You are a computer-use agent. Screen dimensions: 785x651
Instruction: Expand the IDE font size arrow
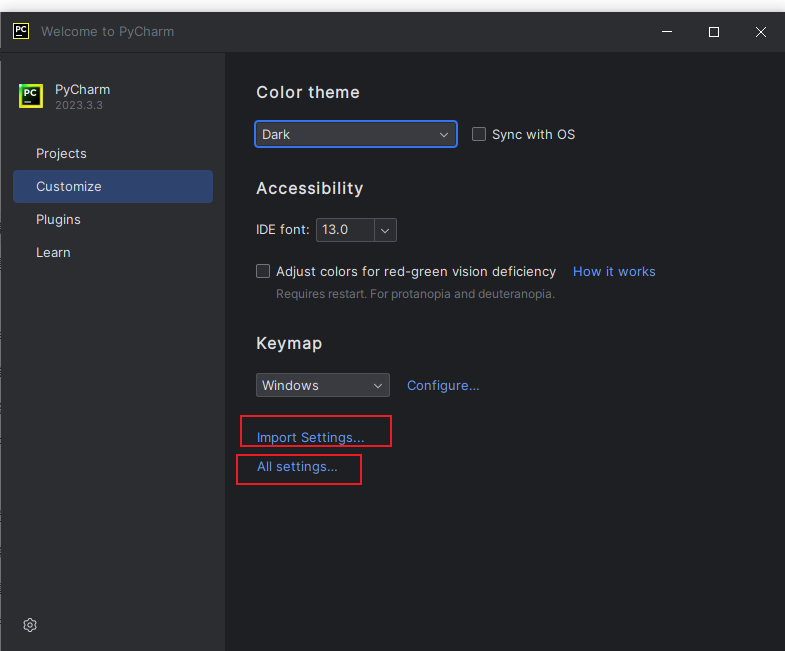coord(385,230)
